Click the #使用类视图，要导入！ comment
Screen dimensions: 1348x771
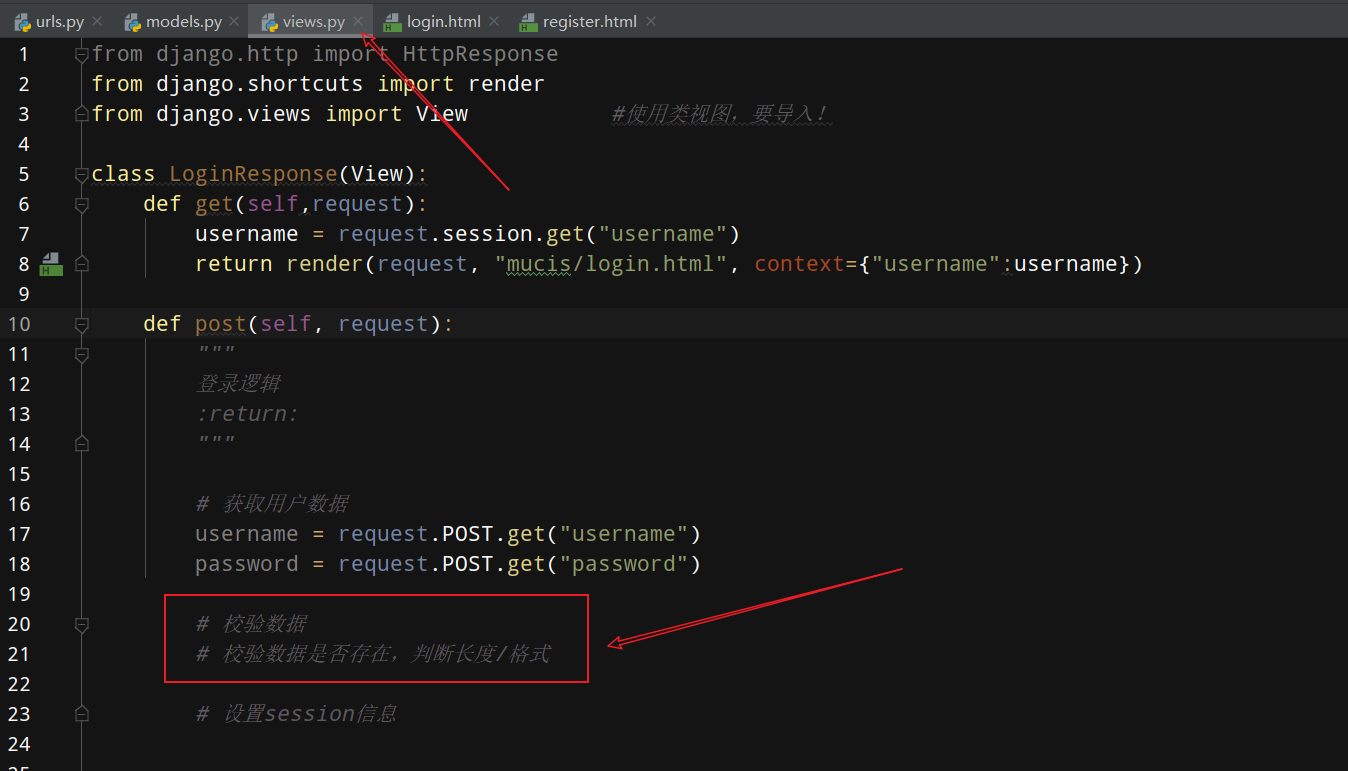tap(720, 114)
